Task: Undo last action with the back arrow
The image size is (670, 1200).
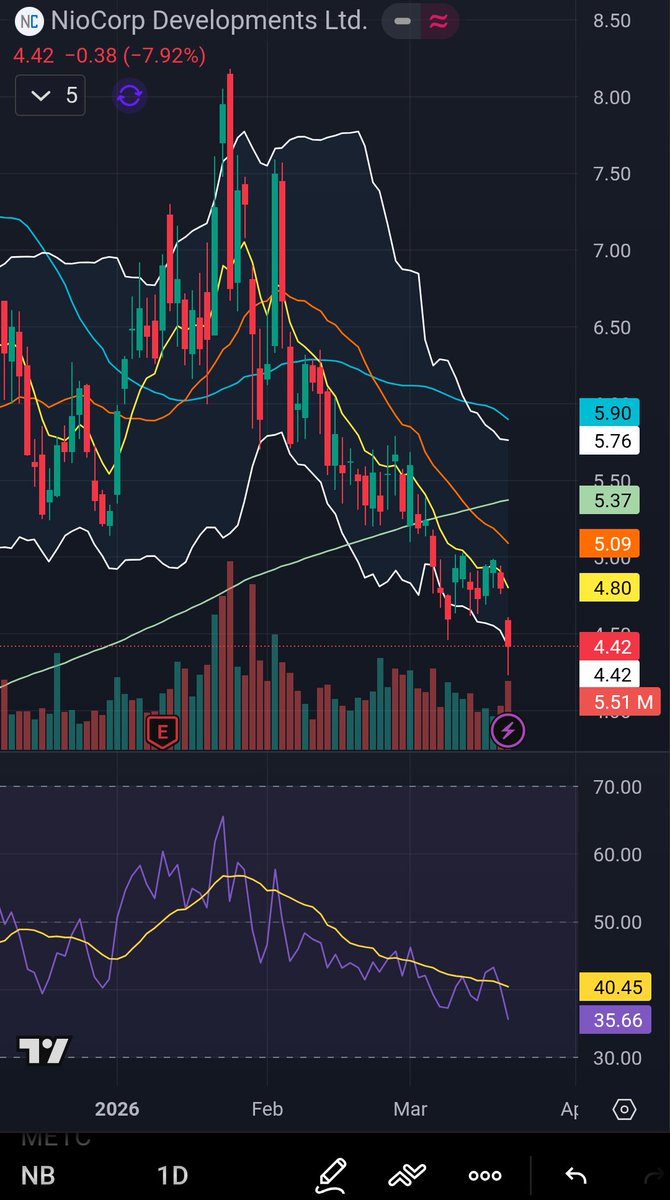Action: pos(575,1175)
